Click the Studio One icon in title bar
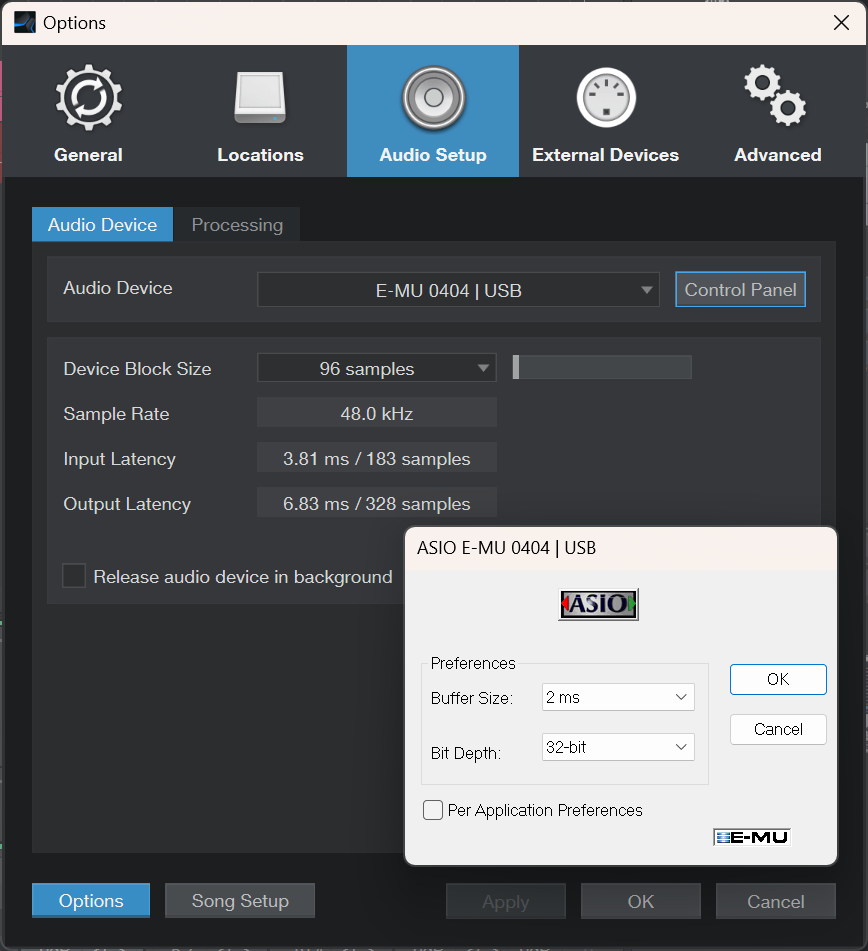 click(25, 22)
